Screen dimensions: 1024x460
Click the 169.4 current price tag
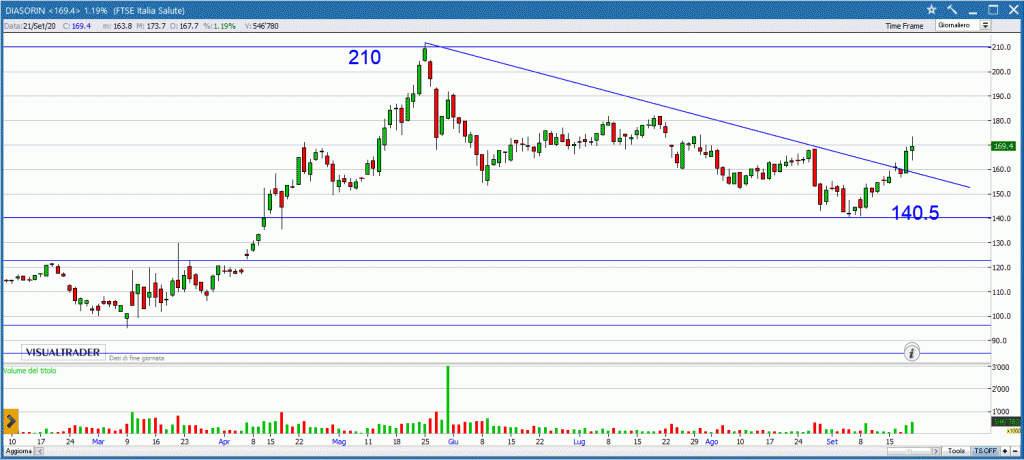click(1005, 146)
